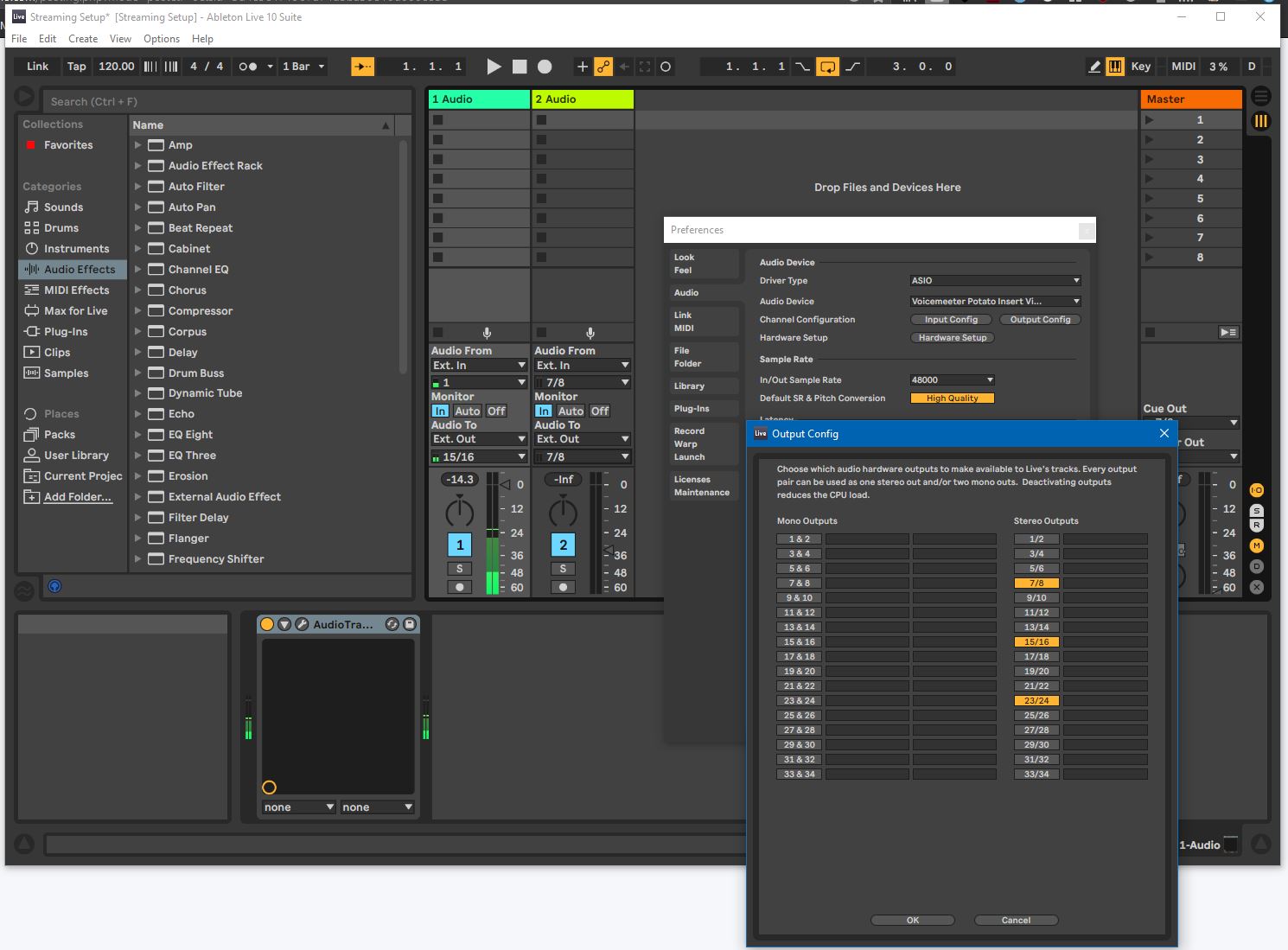Open the User Library place
This screenshot has width=1288, height=950.
[x=76, y=456]
